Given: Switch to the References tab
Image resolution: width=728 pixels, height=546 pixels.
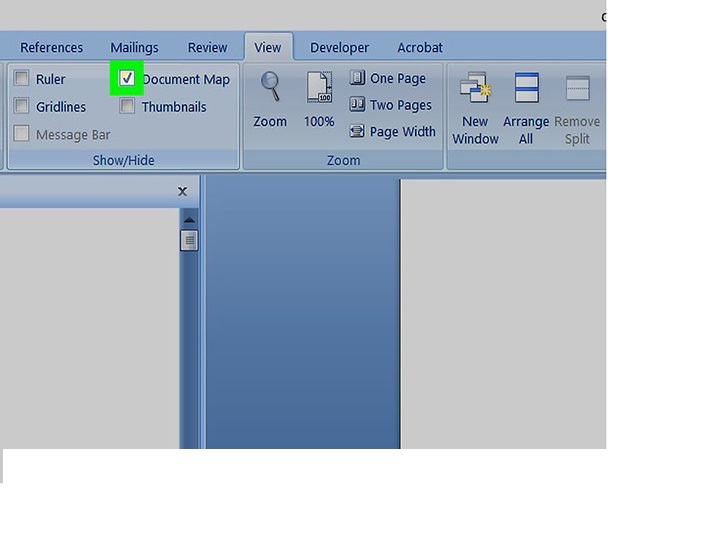Looking at the screenshot, I should pos(52,47).
